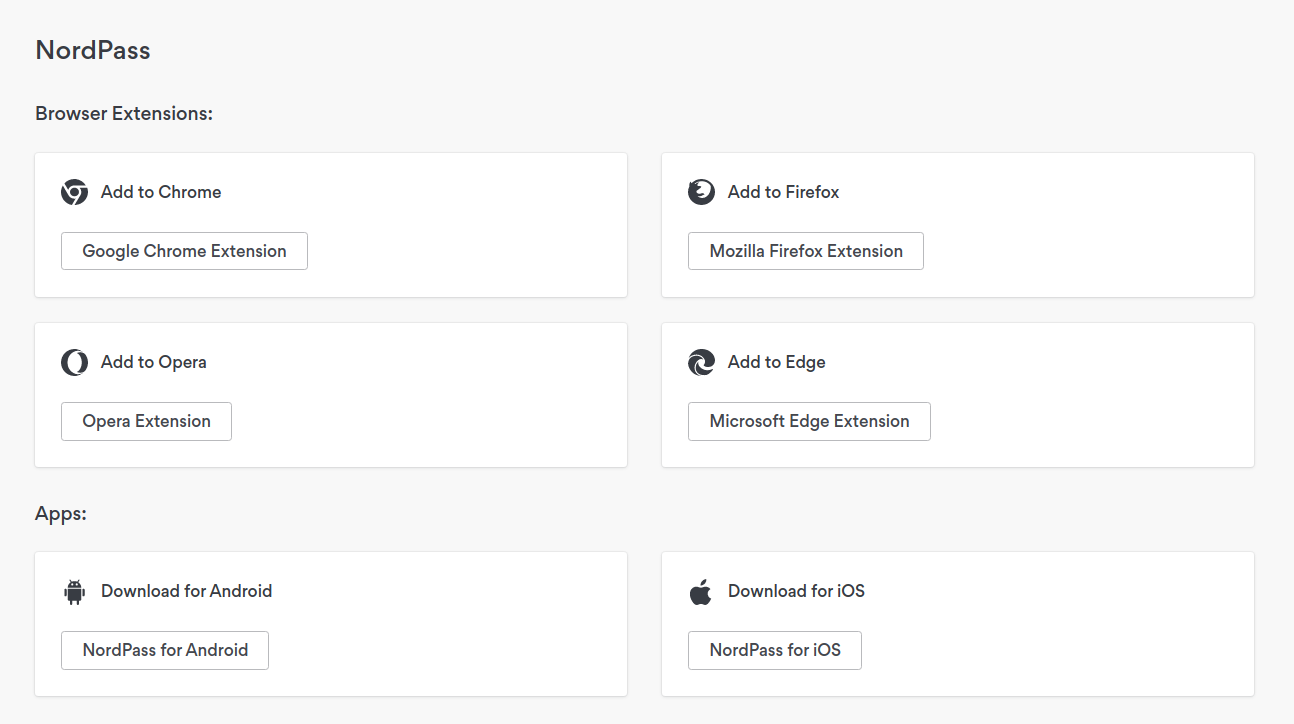Viewport: 1294px width, 724px height.
Task: Select the 'Add to Chrome' card title
Action: point(161,192)
